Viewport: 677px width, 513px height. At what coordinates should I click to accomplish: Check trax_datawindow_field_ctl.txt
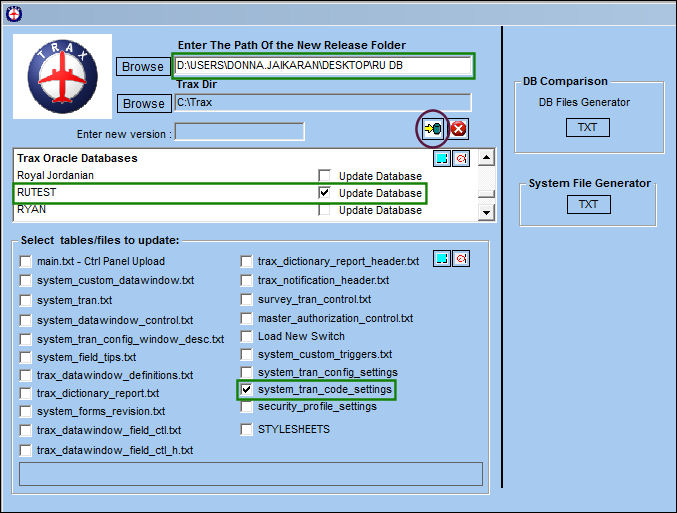tap(25, 431)
